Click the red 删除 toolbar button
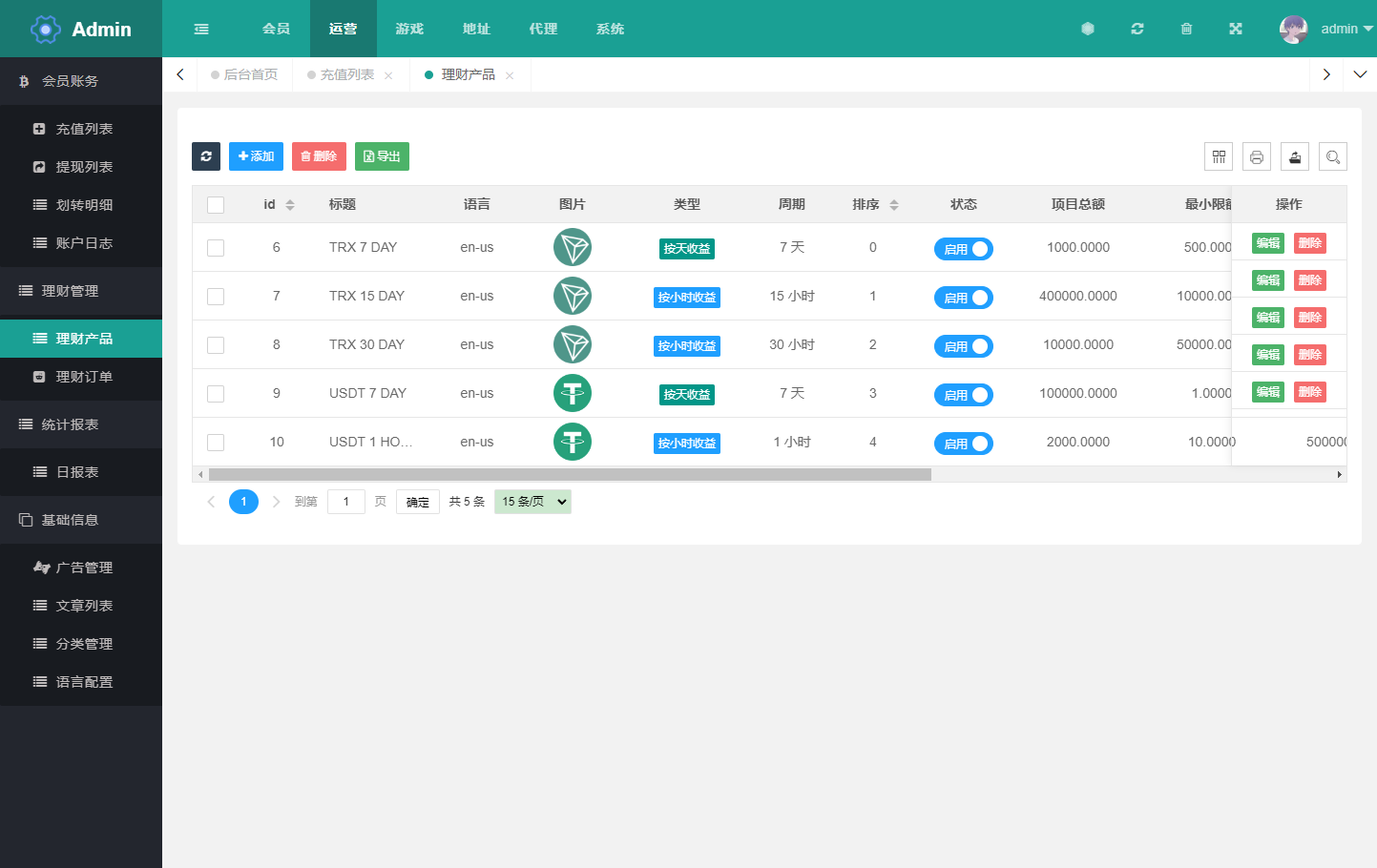Viewport: 1377px width, 868px height. click(319, 156)
